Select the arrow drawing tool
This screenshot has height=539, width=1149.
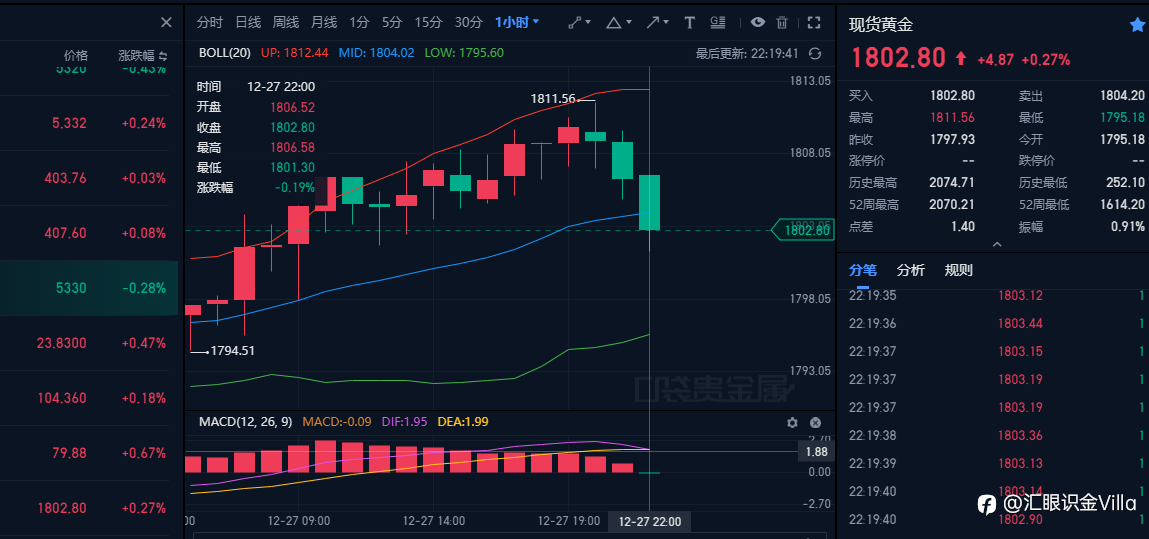click(x=653, y=23)
